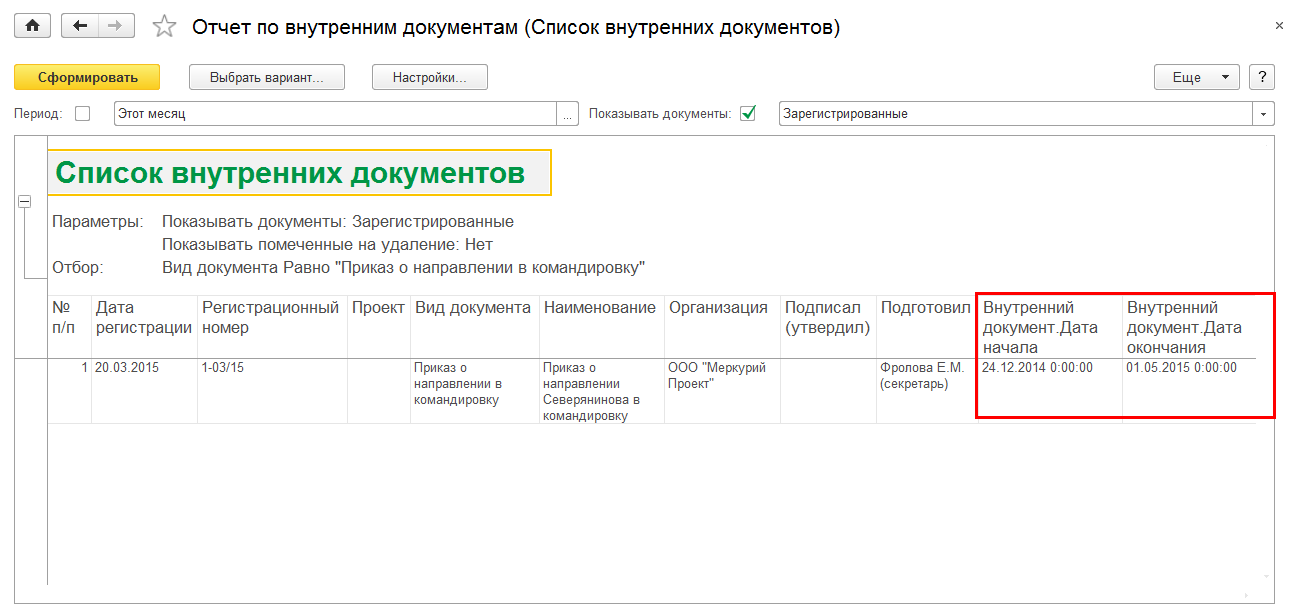The height and width of the screenshot is (609, 1291).
Task: Open the Настройки dialog
Action: 429,78
